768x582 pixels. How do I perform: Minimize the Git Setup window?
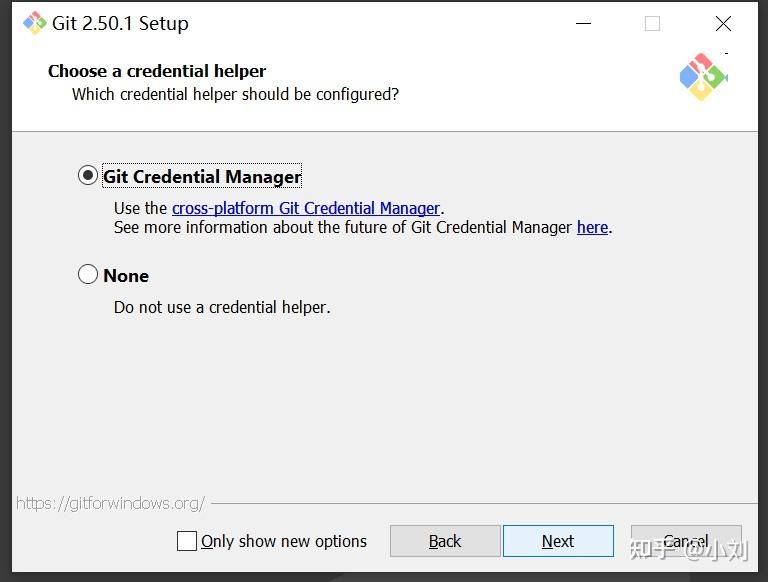pos(582,23)
